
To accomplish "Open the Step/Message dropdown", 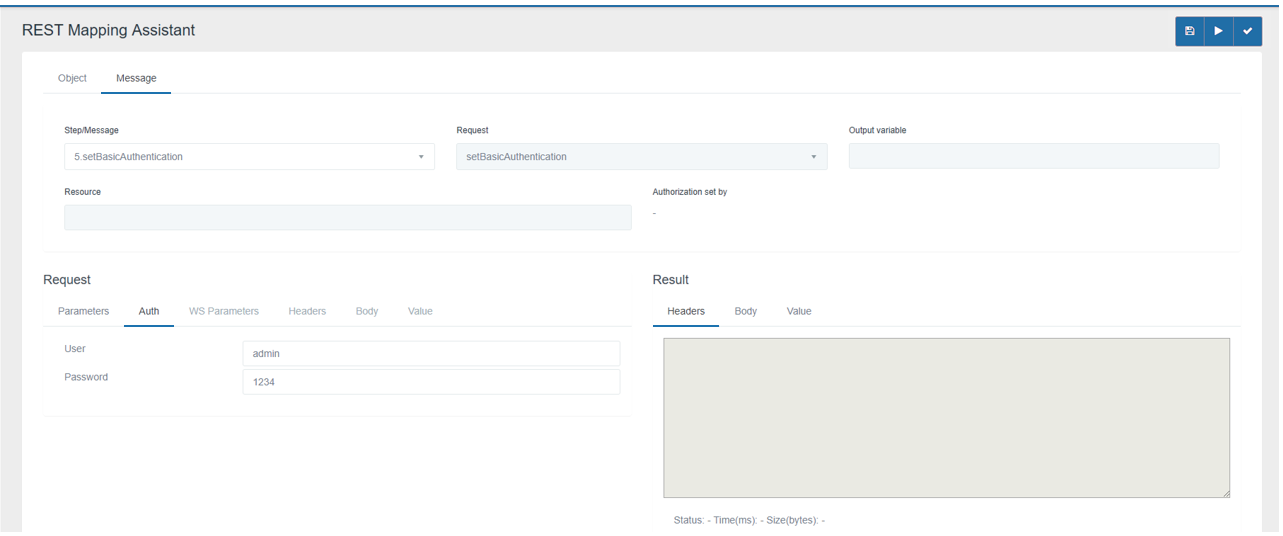I will [249, 157].
